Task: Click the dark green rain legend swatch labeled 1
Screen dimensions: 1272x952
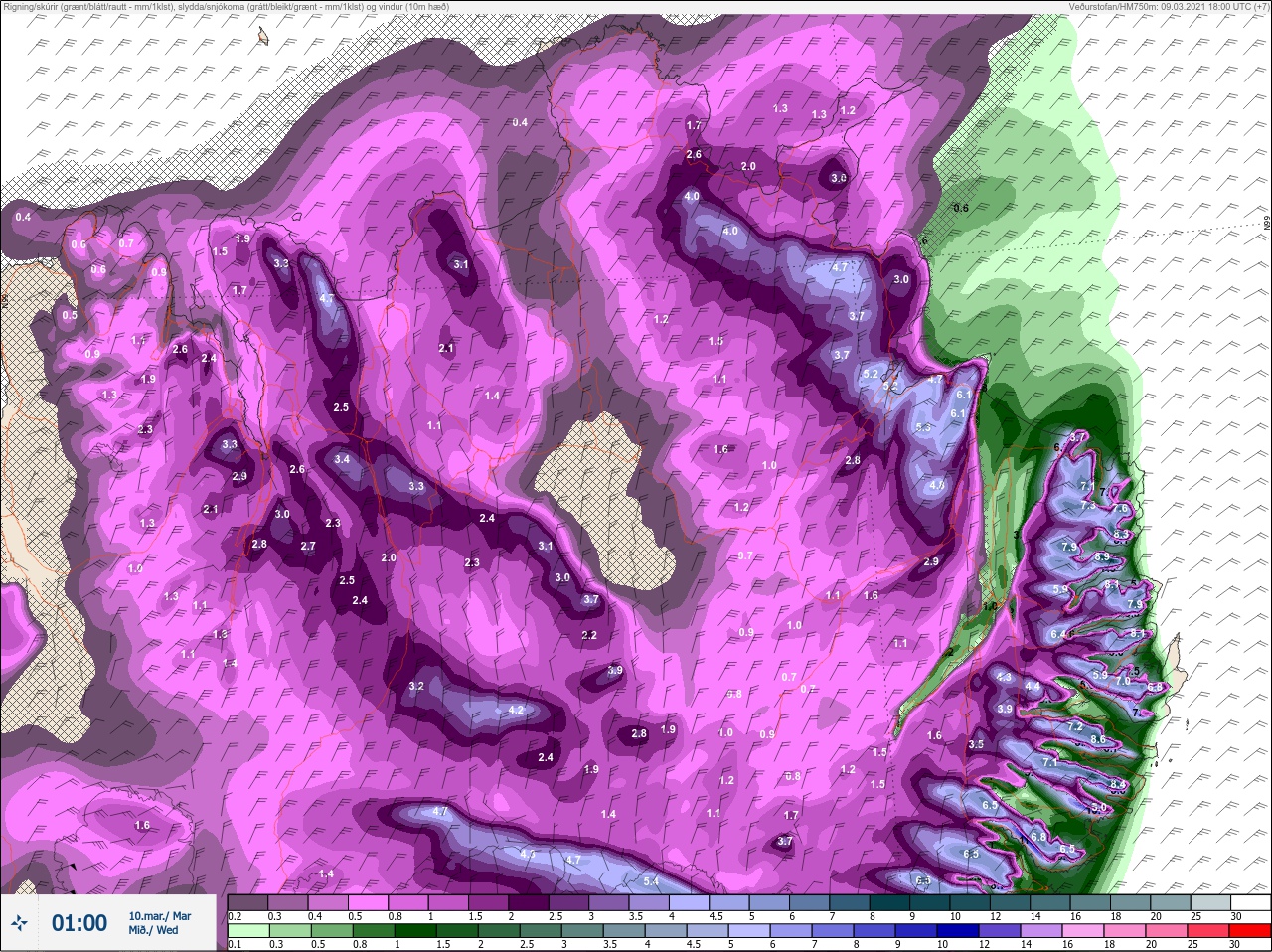Action: click(416, 931)
